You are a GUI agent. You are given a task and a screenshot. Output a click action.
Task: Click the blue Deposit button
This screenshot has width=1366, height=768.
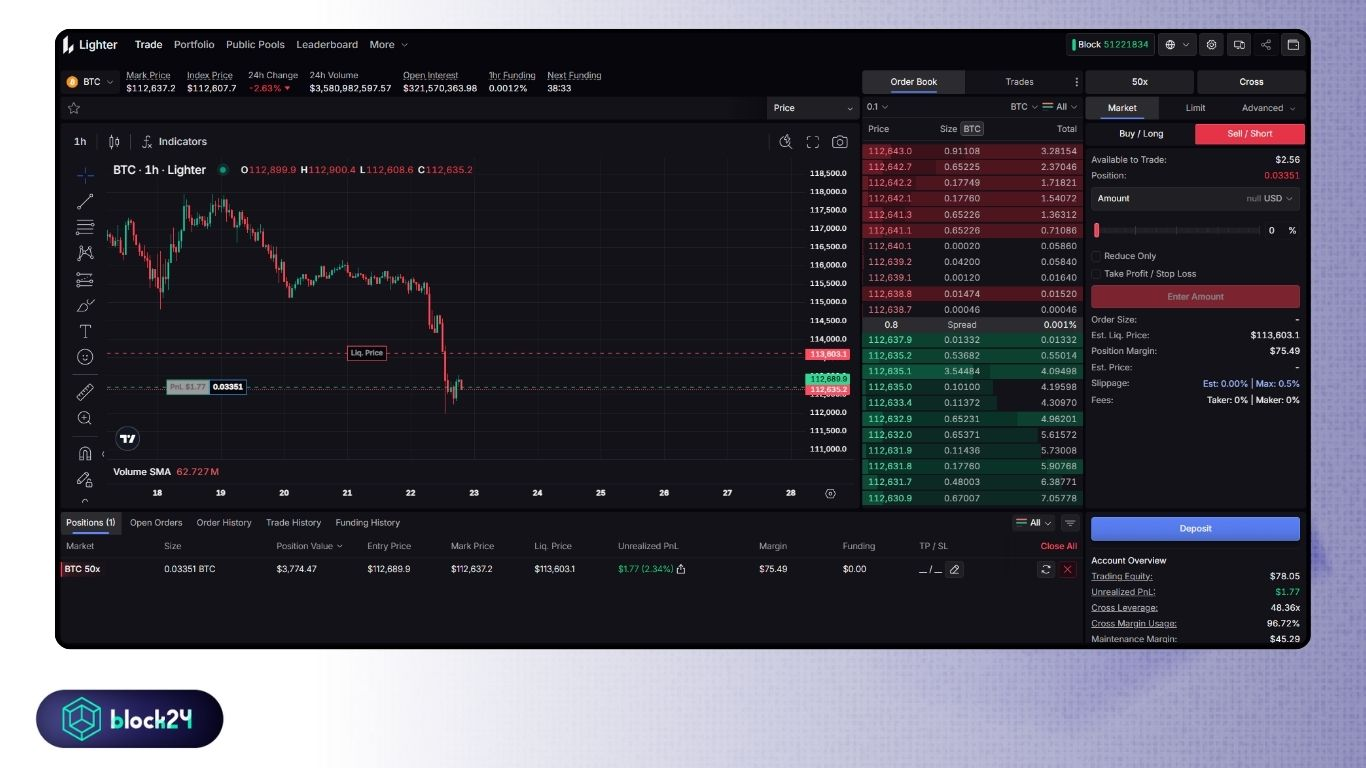pos(1195,529)
